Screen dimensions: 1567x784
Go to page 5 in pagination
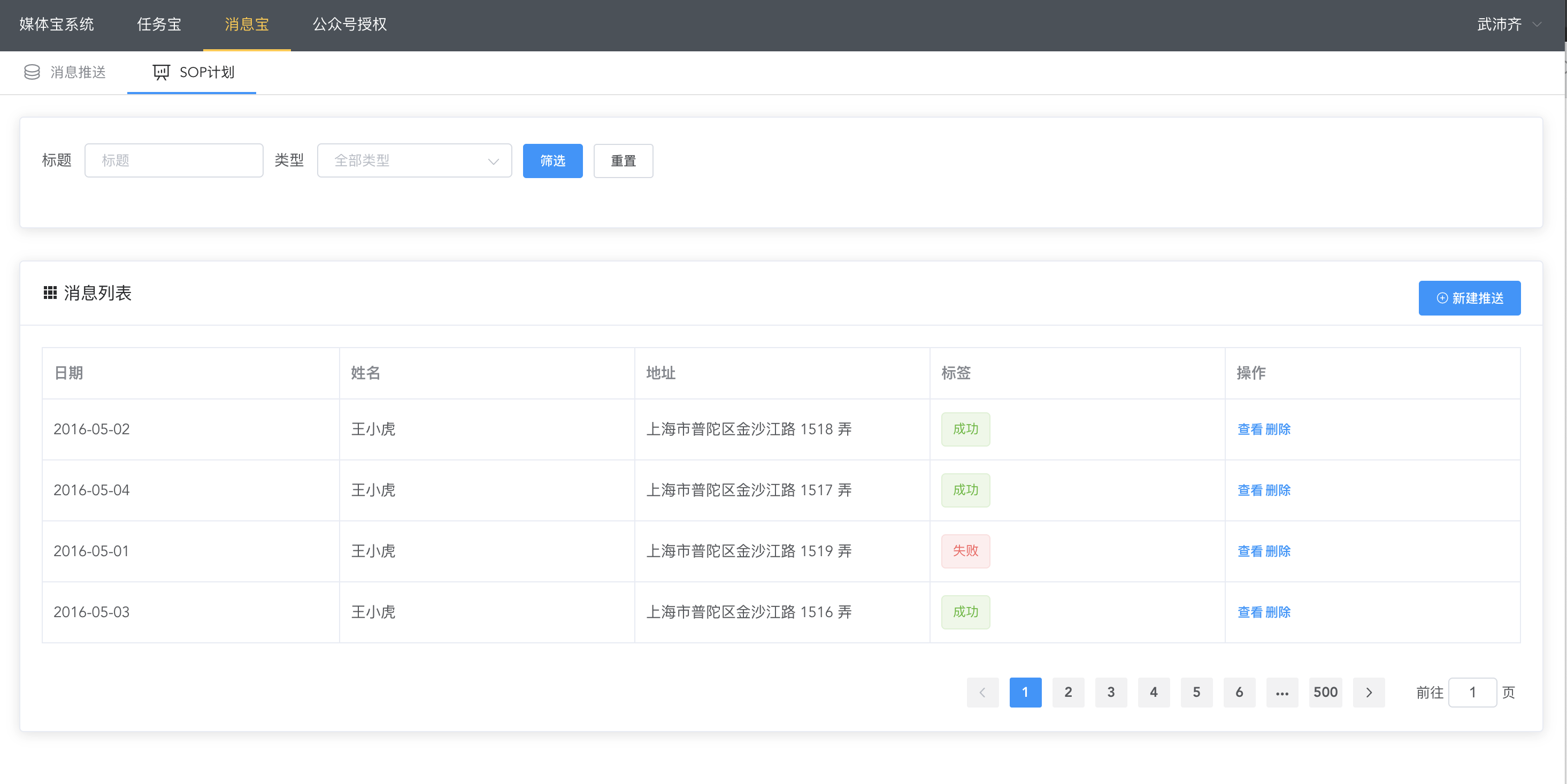point(1196,692)
